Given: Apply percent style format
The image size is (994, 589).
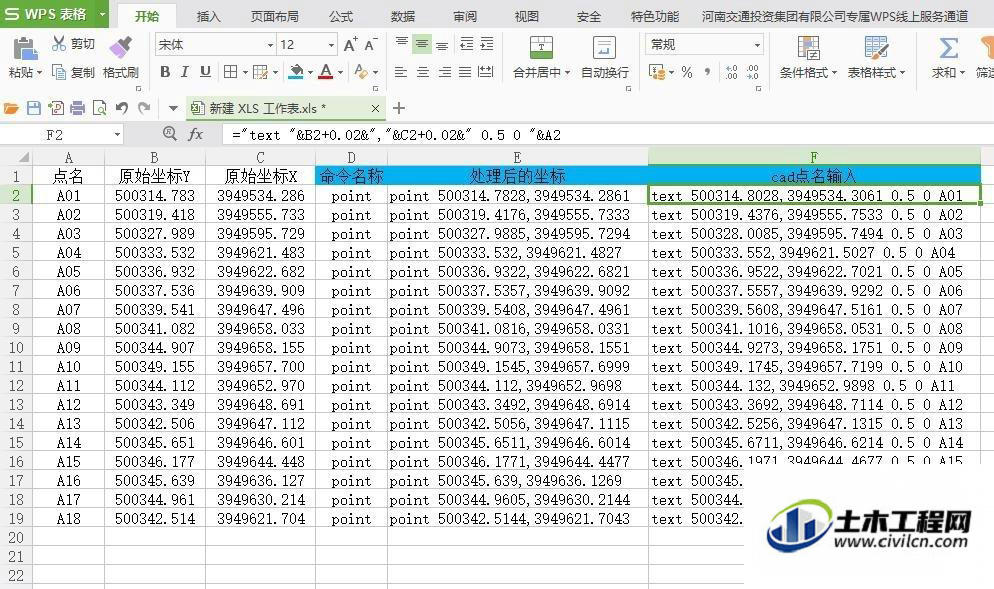Looking at the screenshot, I should 687,72.
